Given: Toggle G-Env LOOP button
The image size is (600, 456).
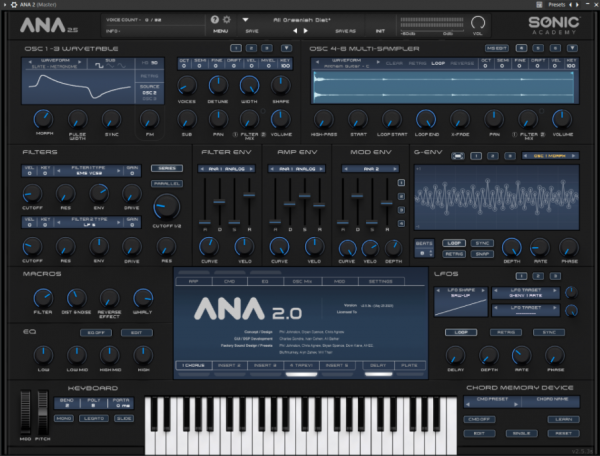Looking at the screenshot, I should click(x=454, y=243).
